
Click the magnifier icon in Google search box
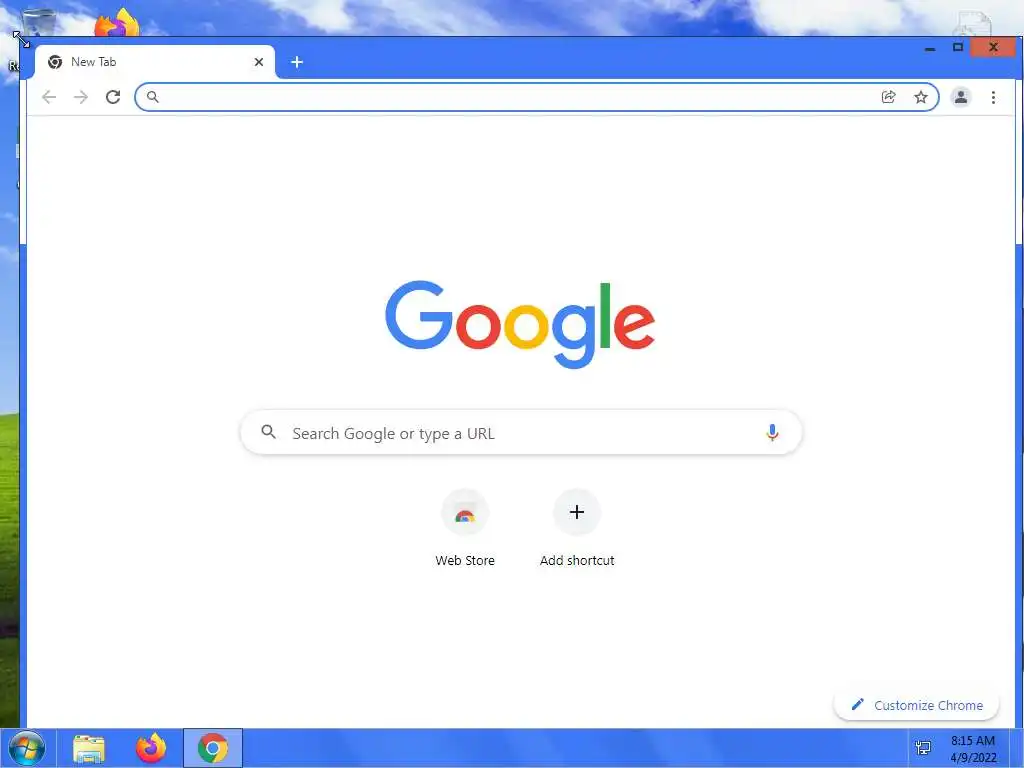[268, 432]
